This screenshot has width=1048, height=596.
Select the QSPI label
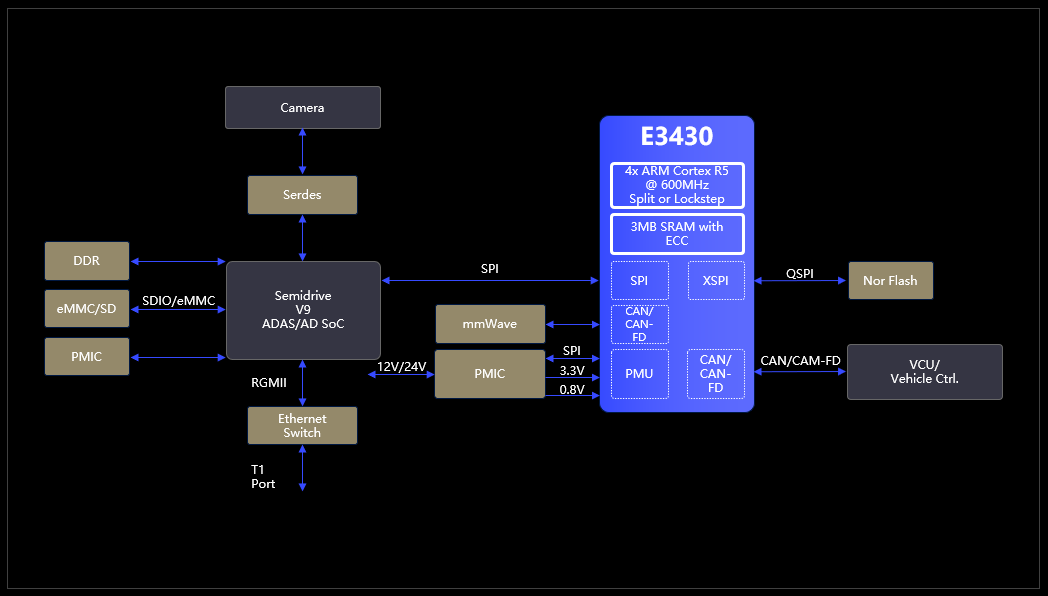[x=800, y=274]
